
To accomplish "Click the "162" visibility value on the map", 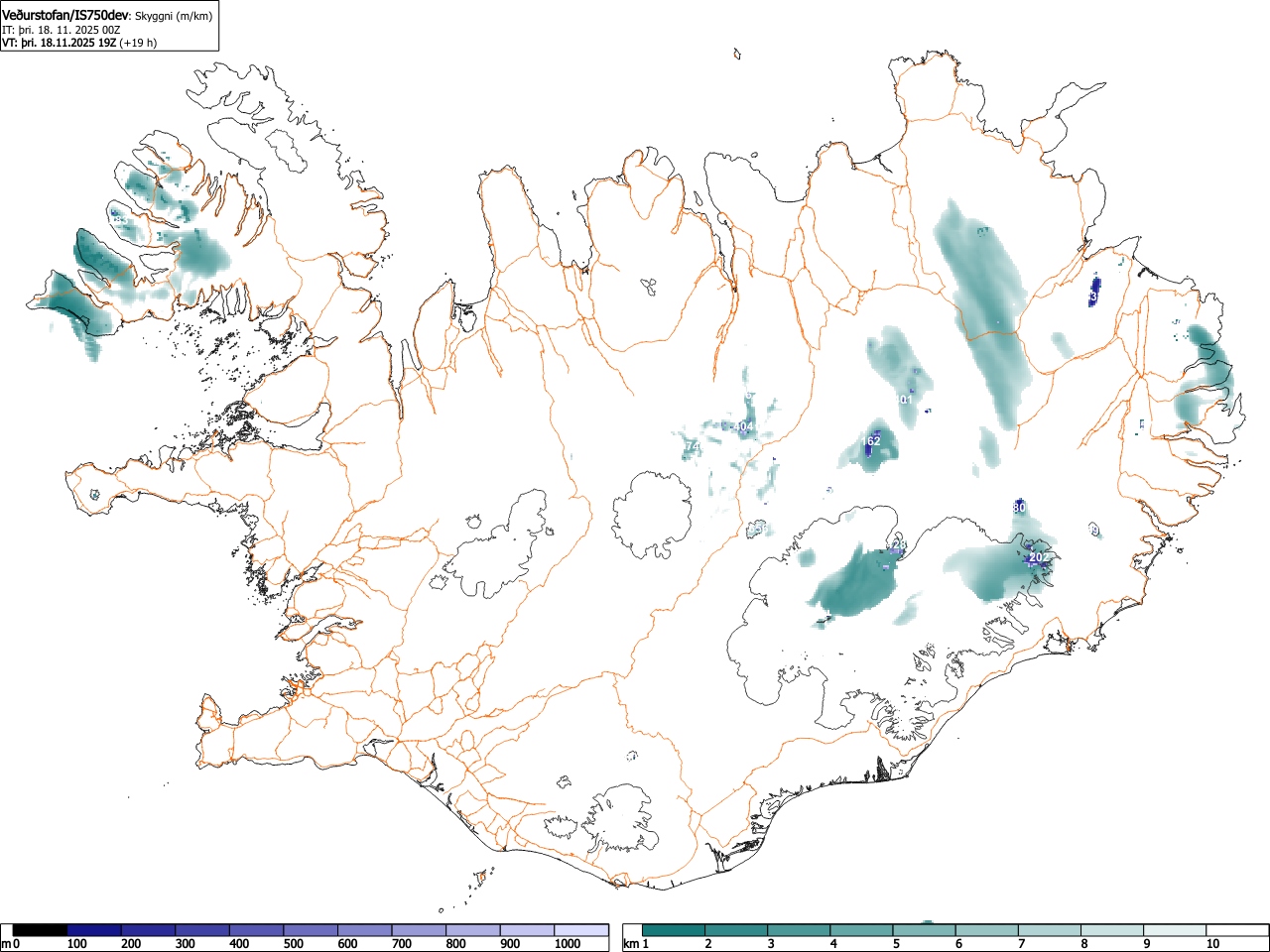I will 871,441.
